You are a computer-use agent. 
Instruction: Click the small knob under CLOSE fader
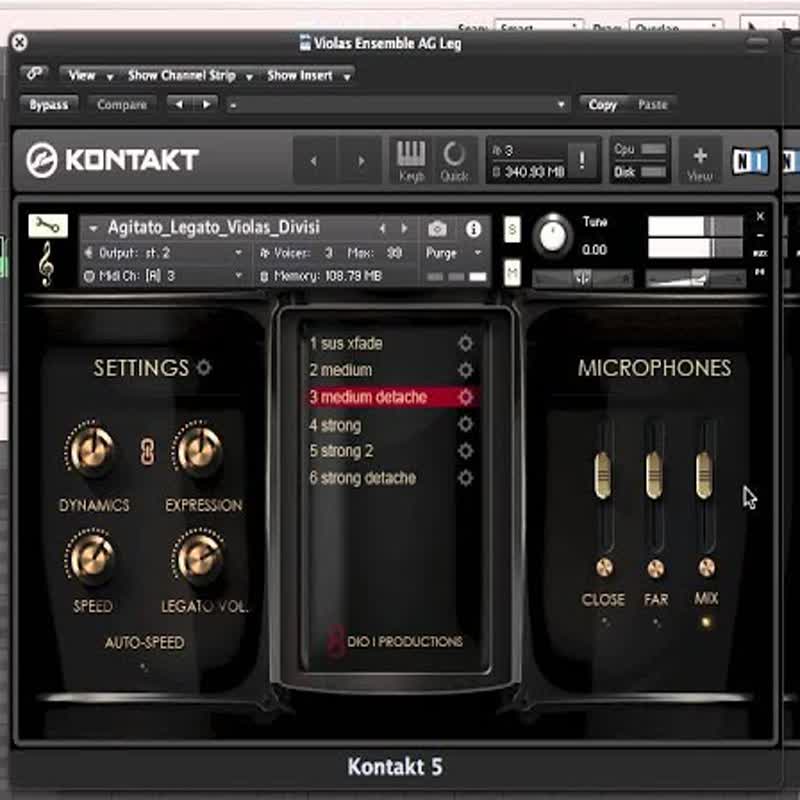[605, 567]
